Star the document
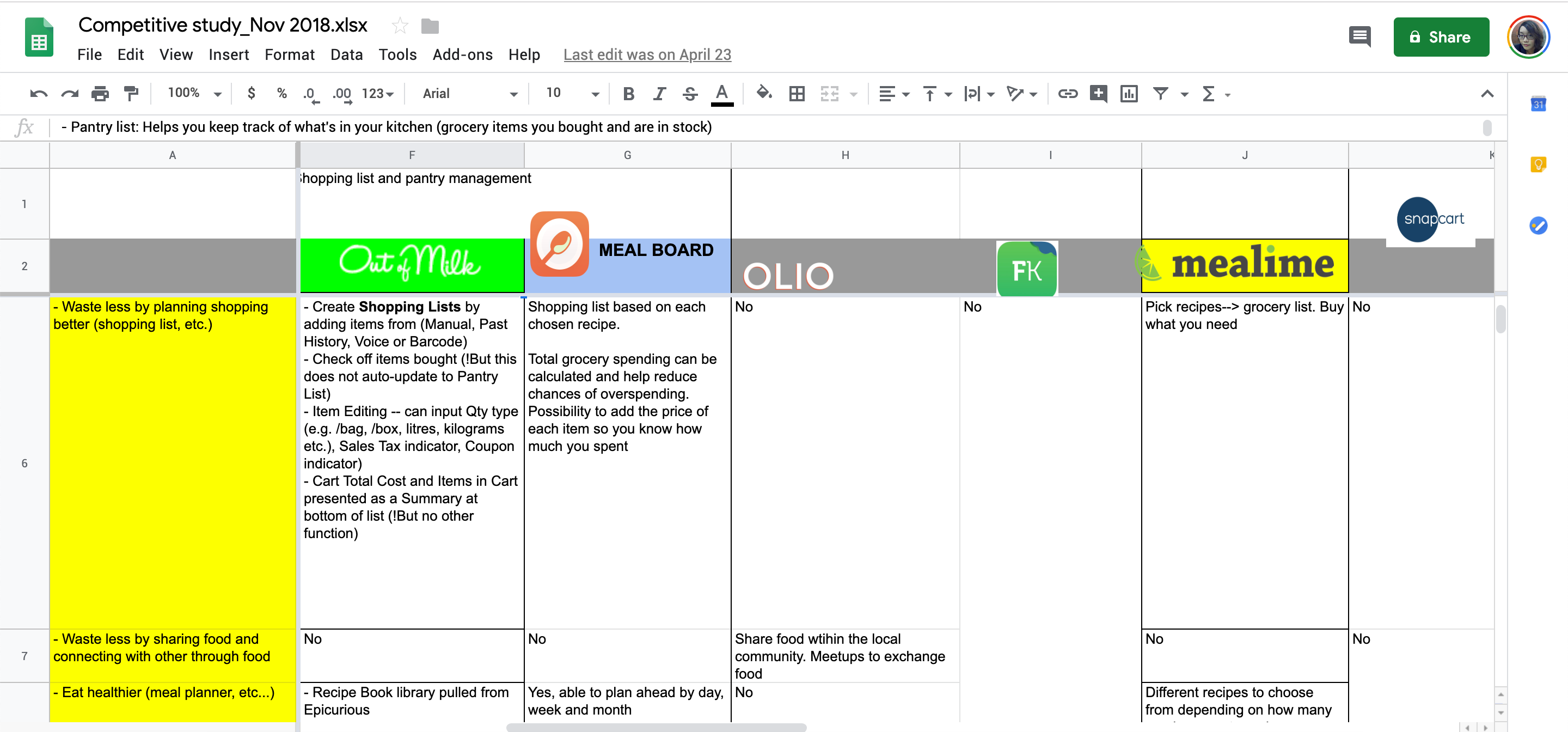Viewport: 1568px width, 732px height. [400, 26]
